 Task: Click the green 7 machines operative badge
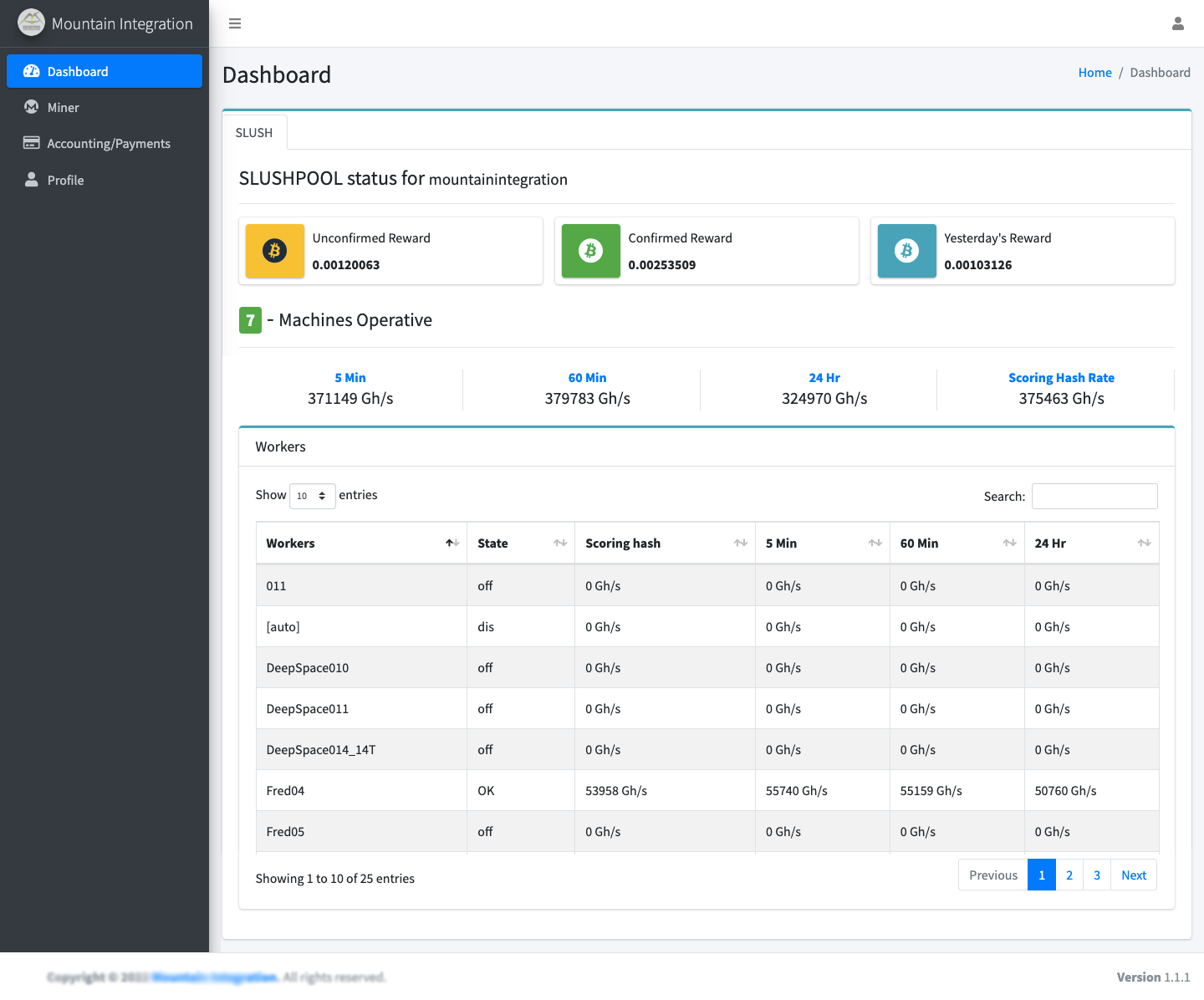(x=250, y=320)
